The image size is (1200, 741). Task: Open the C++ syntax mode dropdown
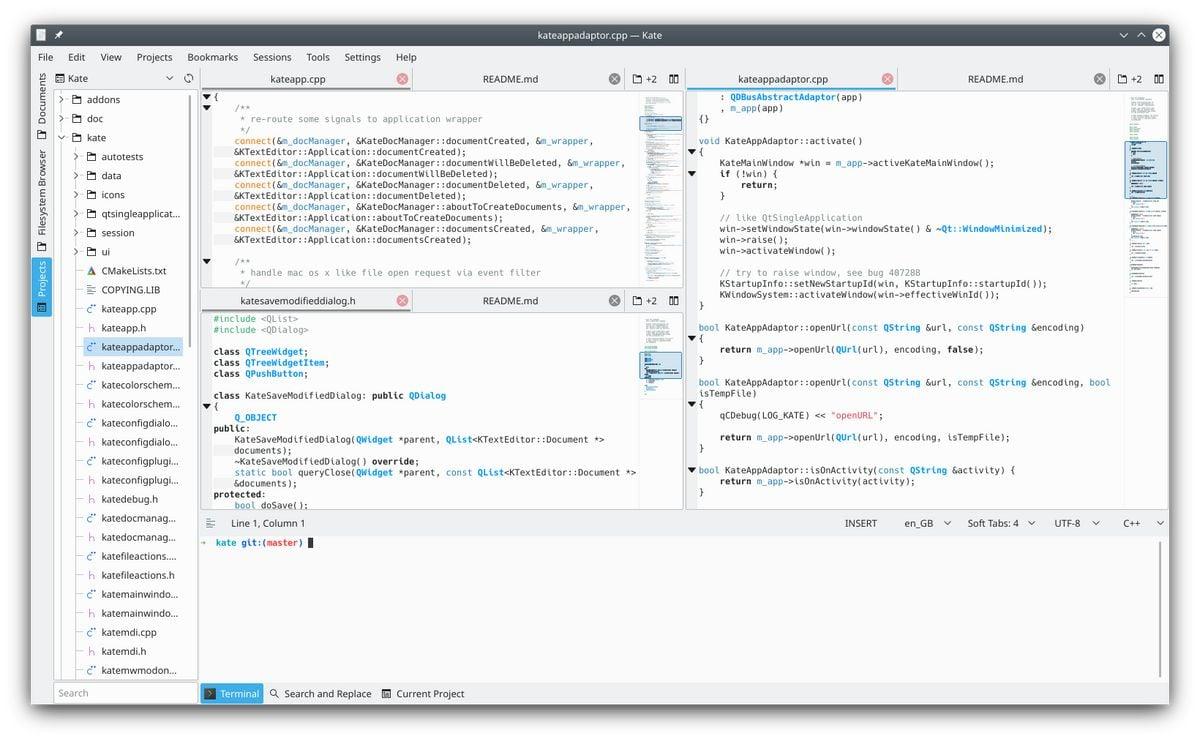pyautogui.click(x=1143, y=523)
